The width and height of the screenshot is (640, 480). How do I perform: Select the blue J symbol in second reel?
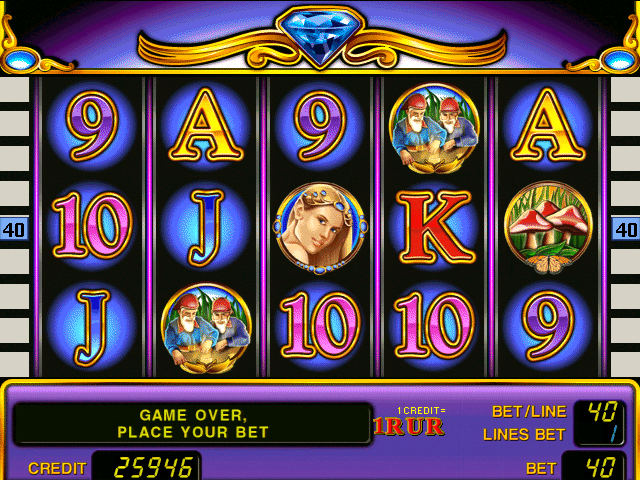pos(206,228)
